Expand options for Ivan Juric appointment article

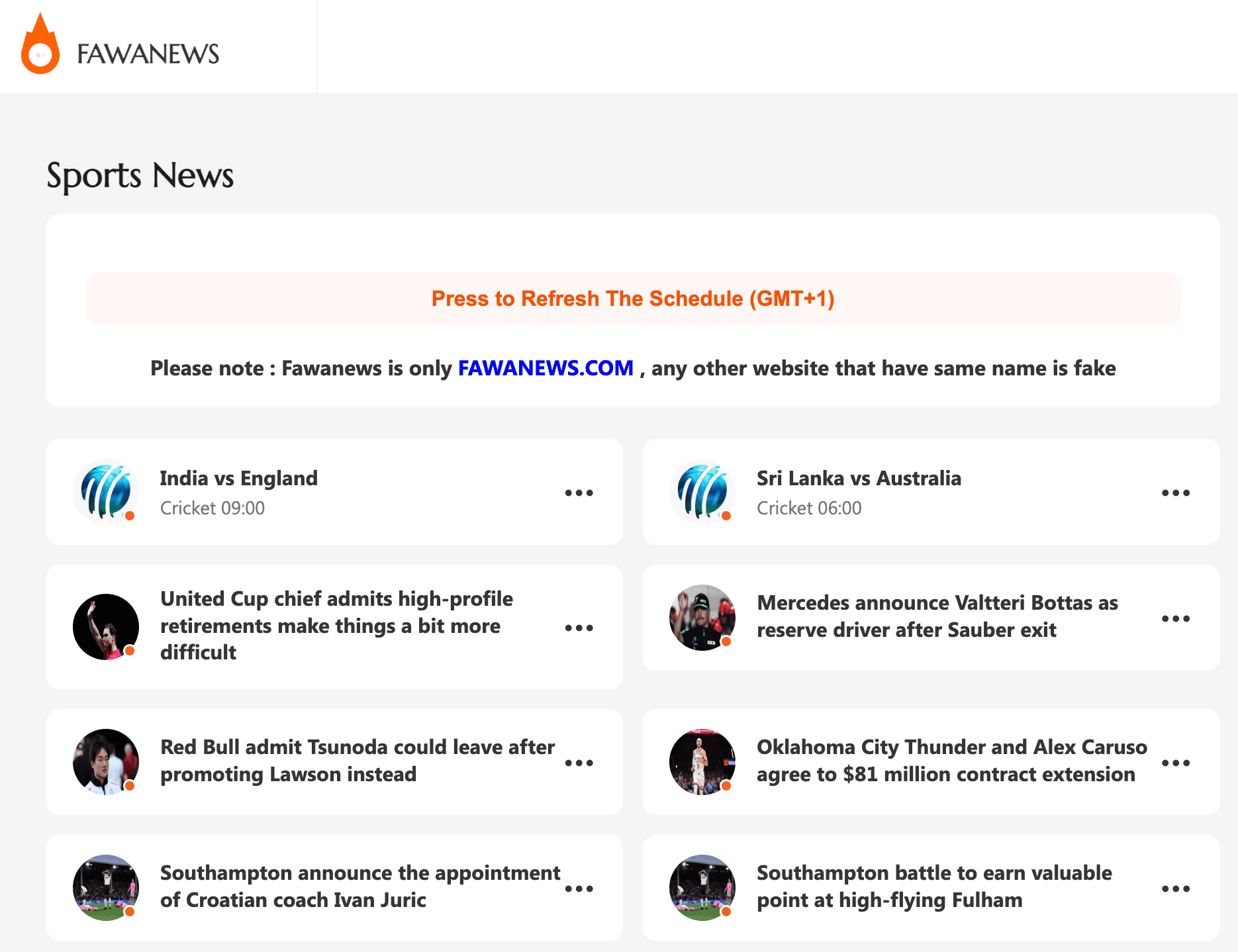579,888
